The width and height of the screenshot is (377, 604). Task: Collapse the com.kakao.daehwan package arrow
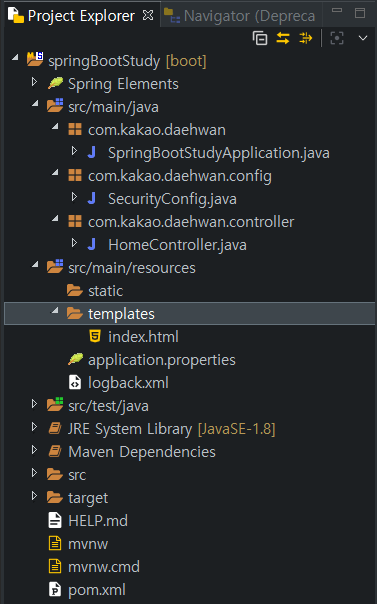(x=55, y=126)
